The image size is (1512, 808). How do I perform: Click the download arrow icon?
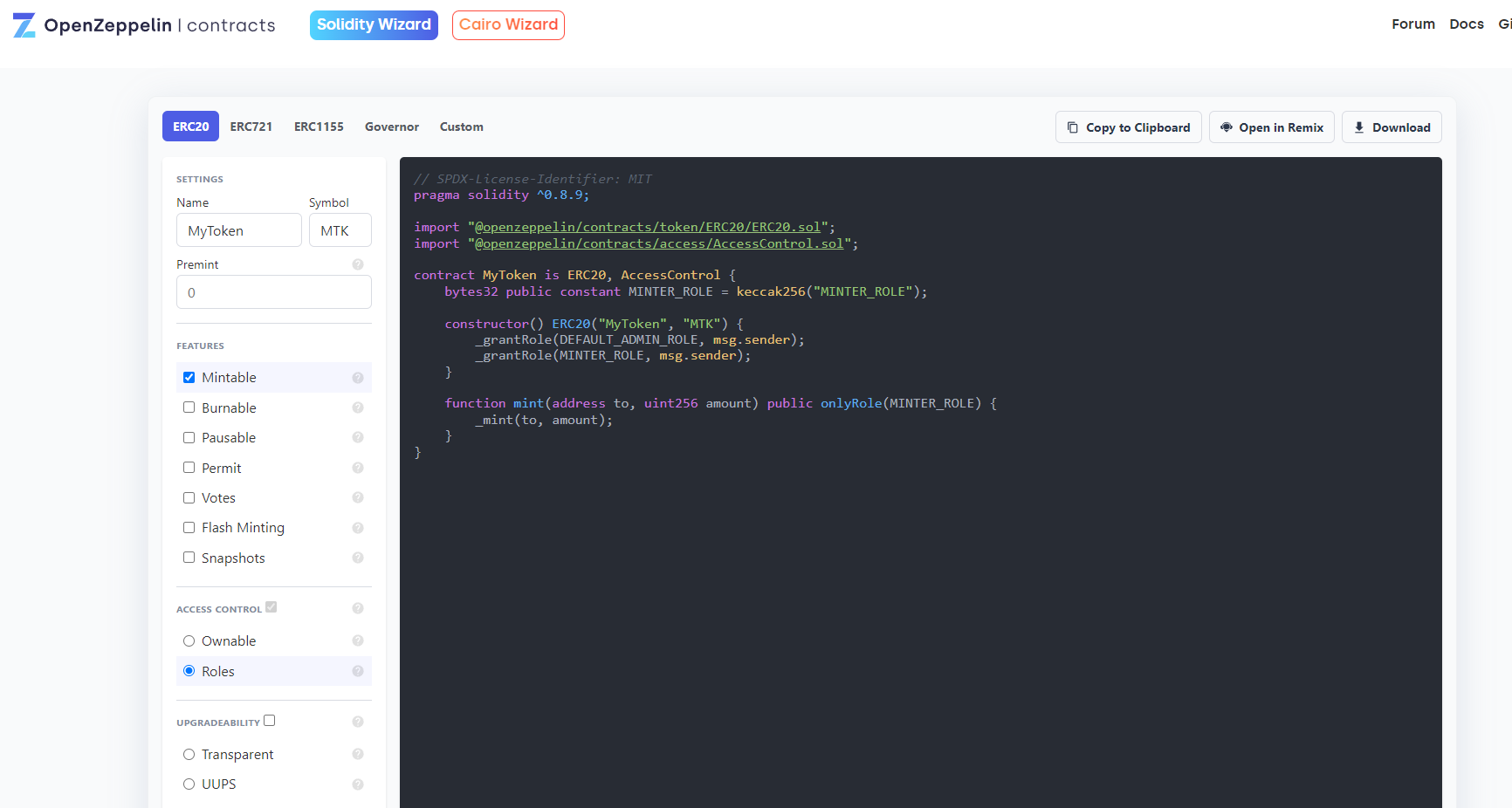pyautogui.click(x=1358, y=127)
